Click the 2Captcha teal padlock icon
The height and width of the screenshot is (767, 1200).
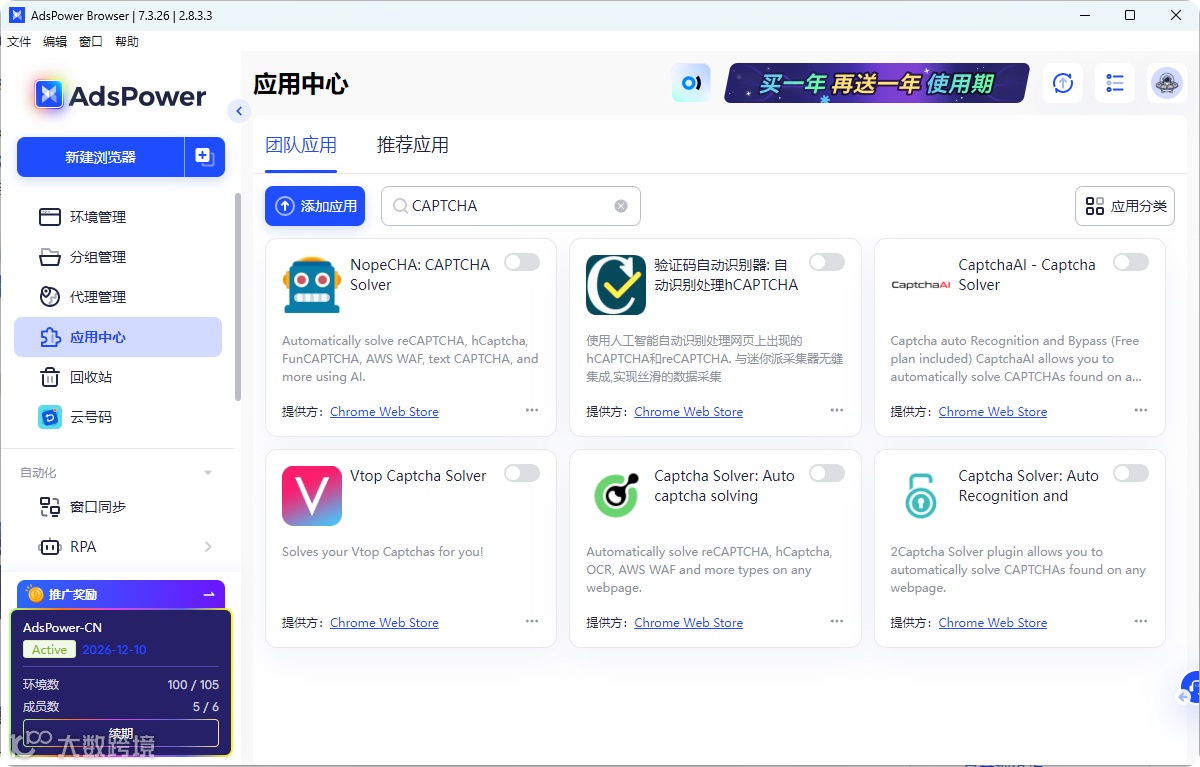(920, 496)
